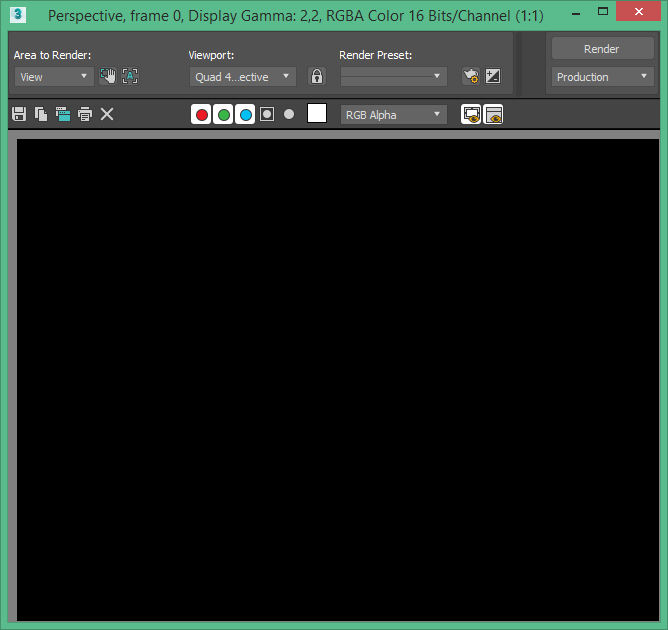Copy the image to clipboard
668x630 pixels.
(41, 114)
